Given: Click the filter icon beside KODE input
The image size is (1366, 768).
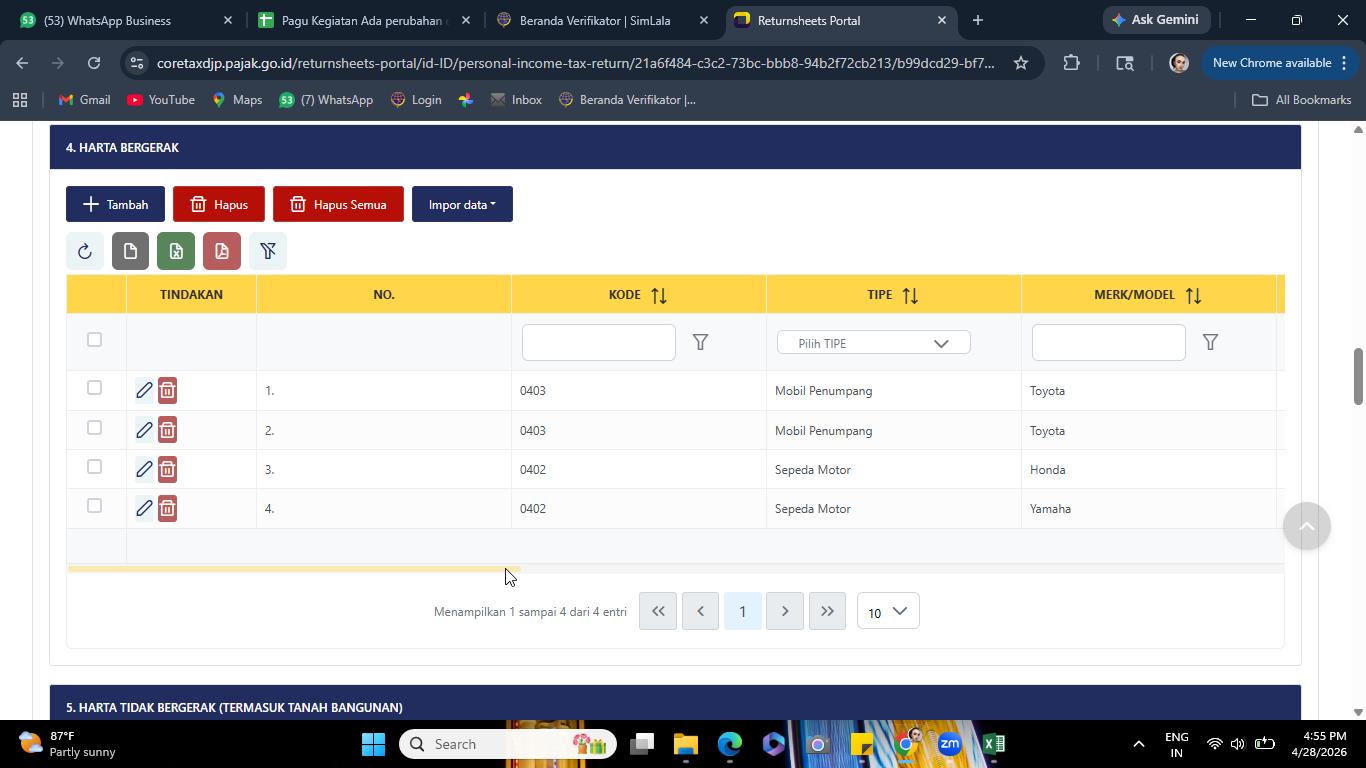Looking at the screenshot, I should 700,342.
